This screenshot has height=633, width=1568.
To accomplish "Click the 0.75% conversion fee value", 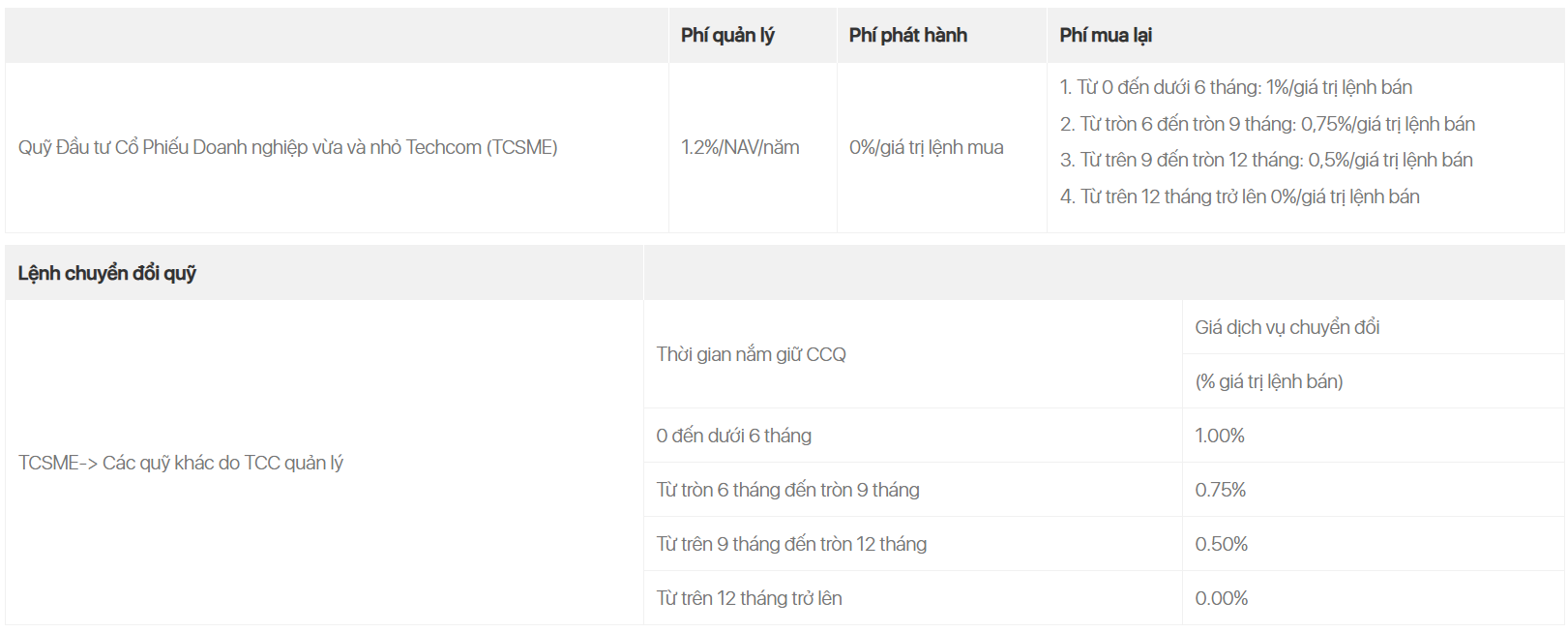I will tap(1220, 490).
